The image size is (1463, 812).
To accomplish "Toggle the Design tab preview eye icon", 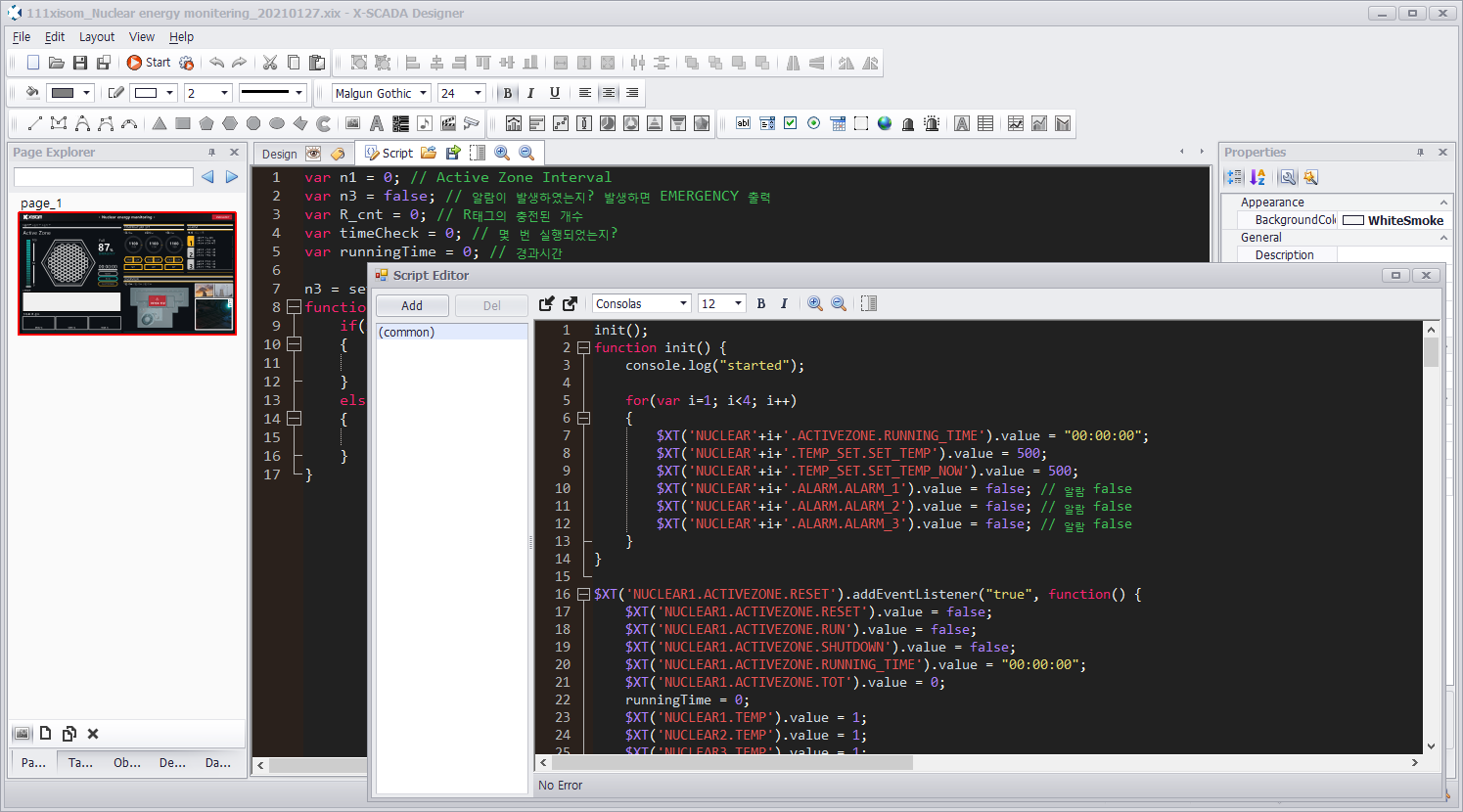I will 313,154.
